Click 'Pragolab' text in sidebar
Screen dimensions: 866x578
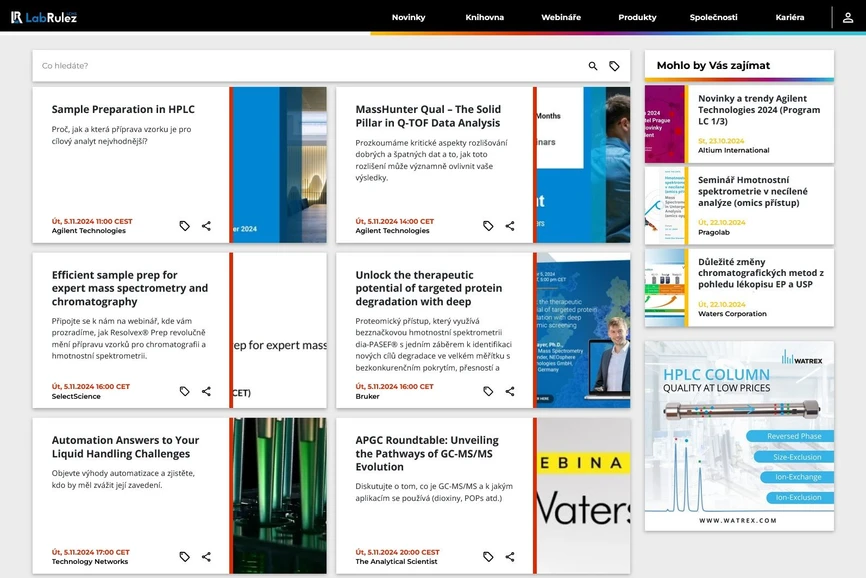pyautogui.click(x=714, y=232)
